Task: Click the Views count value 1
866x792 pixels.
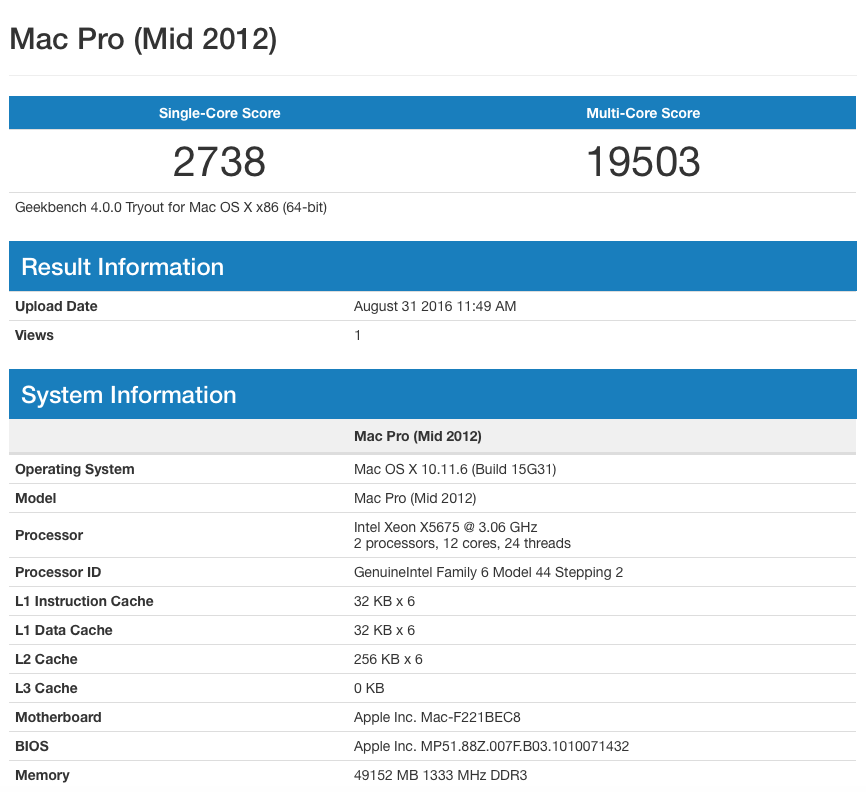Action: click(x=357, y=335)
